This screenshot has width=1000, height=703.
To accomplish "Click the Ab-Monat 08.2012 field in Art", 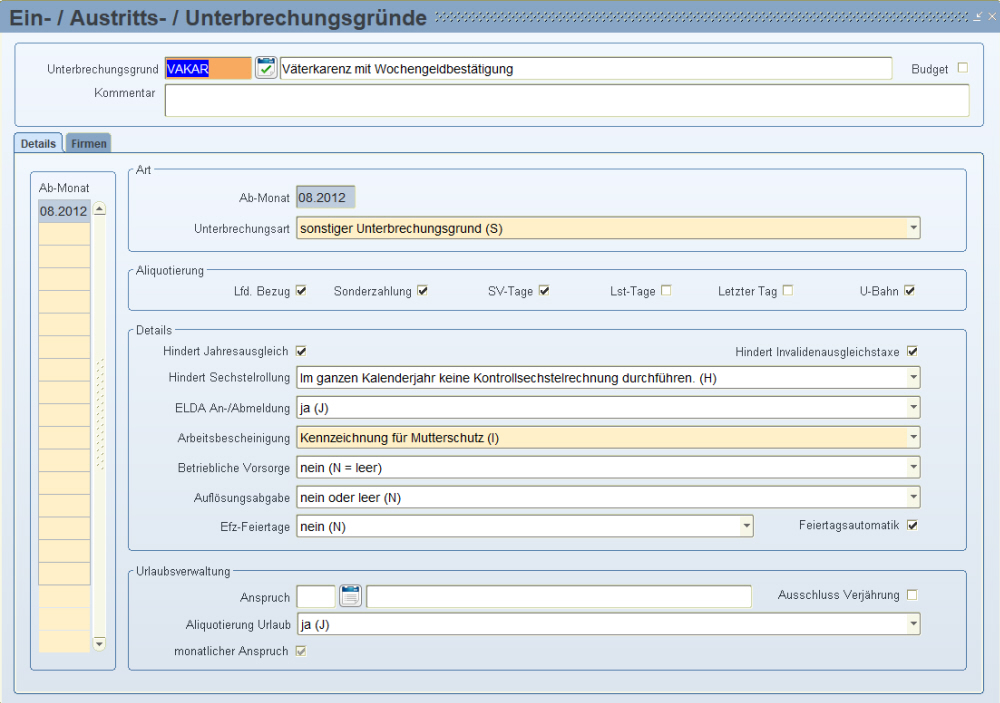I will point(325,197).
